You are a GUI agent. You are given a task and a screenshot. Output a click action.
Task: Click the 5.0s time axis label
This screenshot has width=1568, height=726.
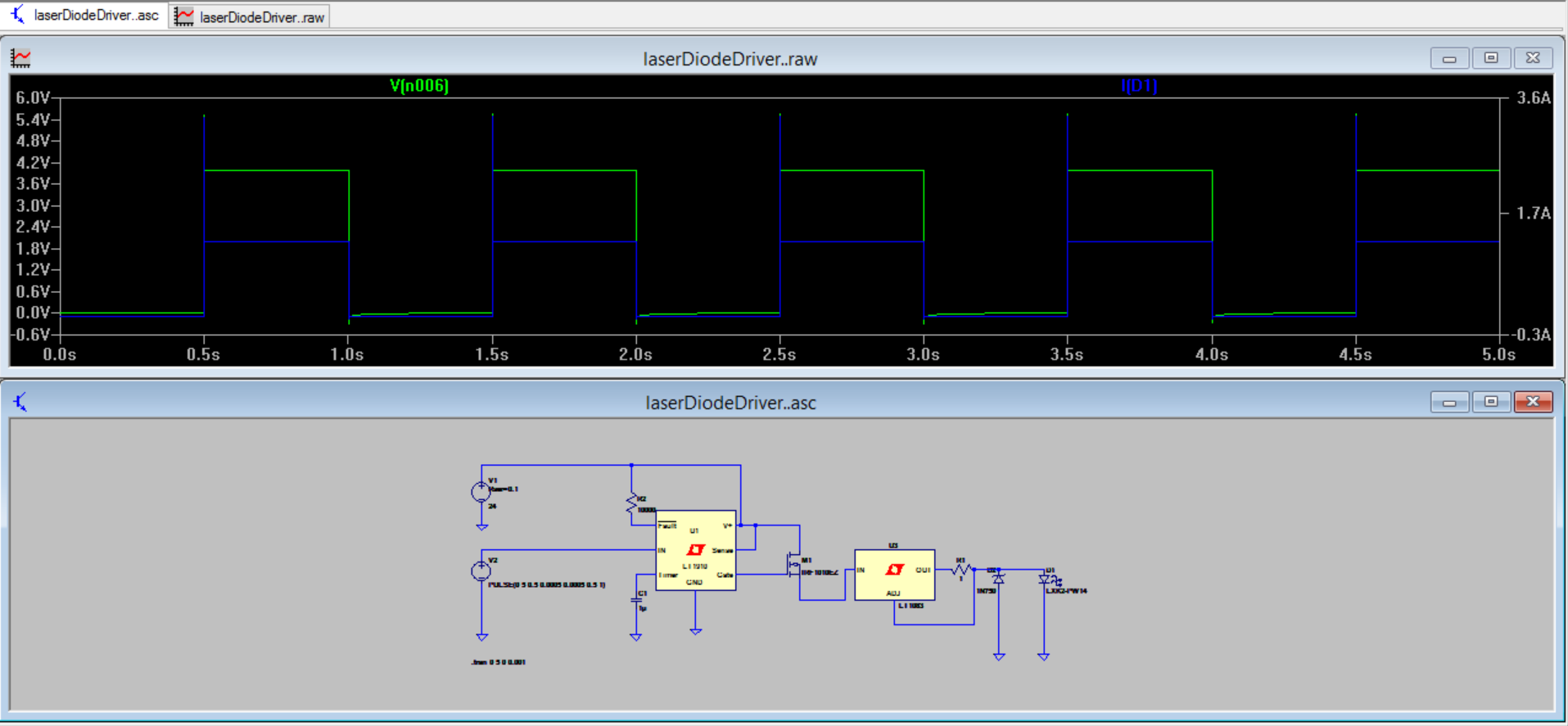pyautogui.click(x=1499, y=354)
